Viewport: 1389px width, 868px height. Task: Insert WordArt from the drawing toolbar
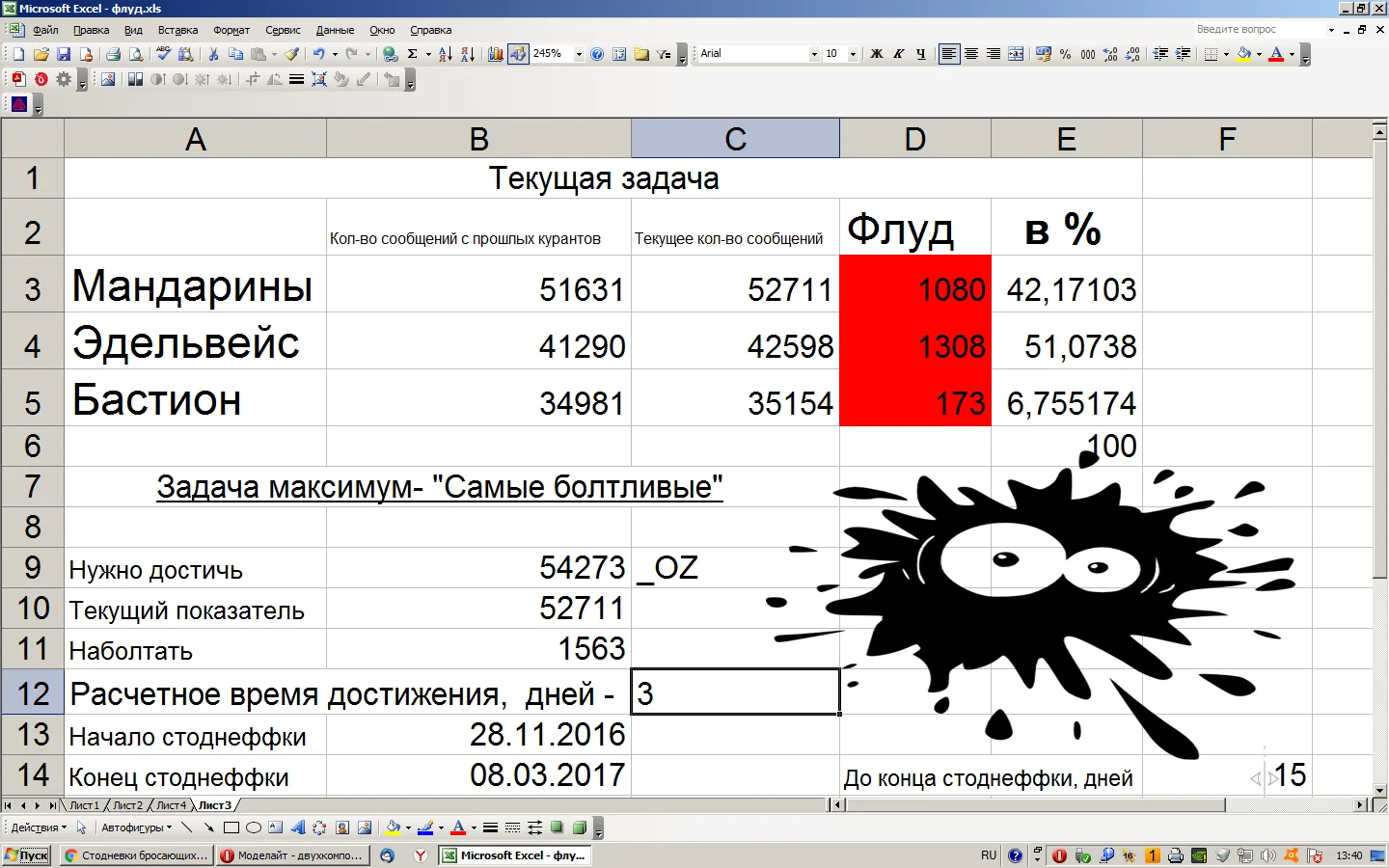[297, 827]
